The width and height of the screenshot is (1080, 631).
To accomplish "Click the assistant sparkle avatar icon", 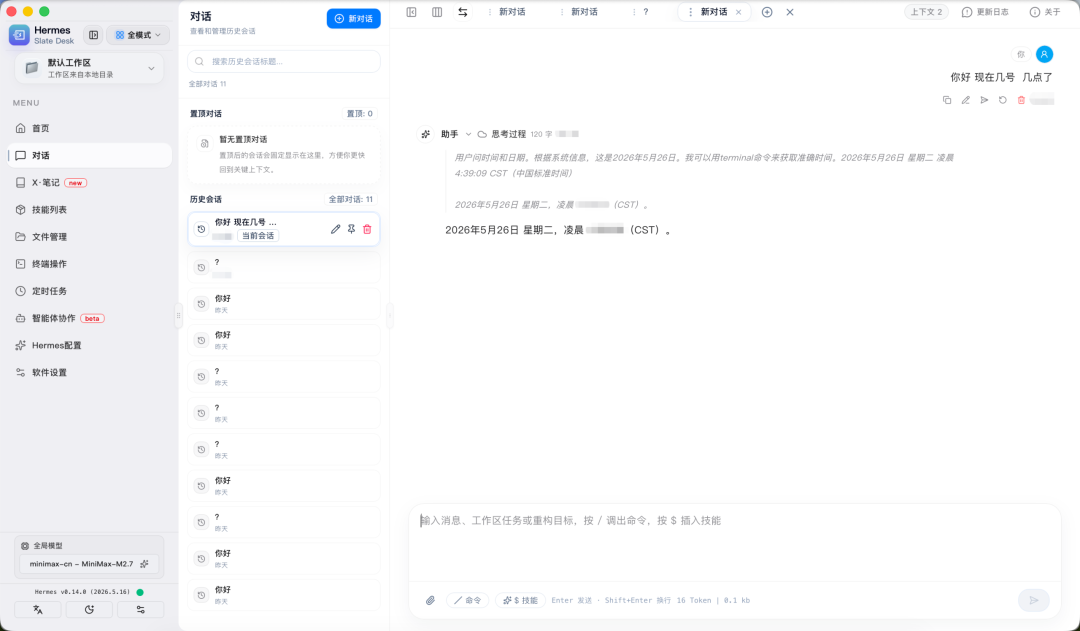I will [426, 134].
